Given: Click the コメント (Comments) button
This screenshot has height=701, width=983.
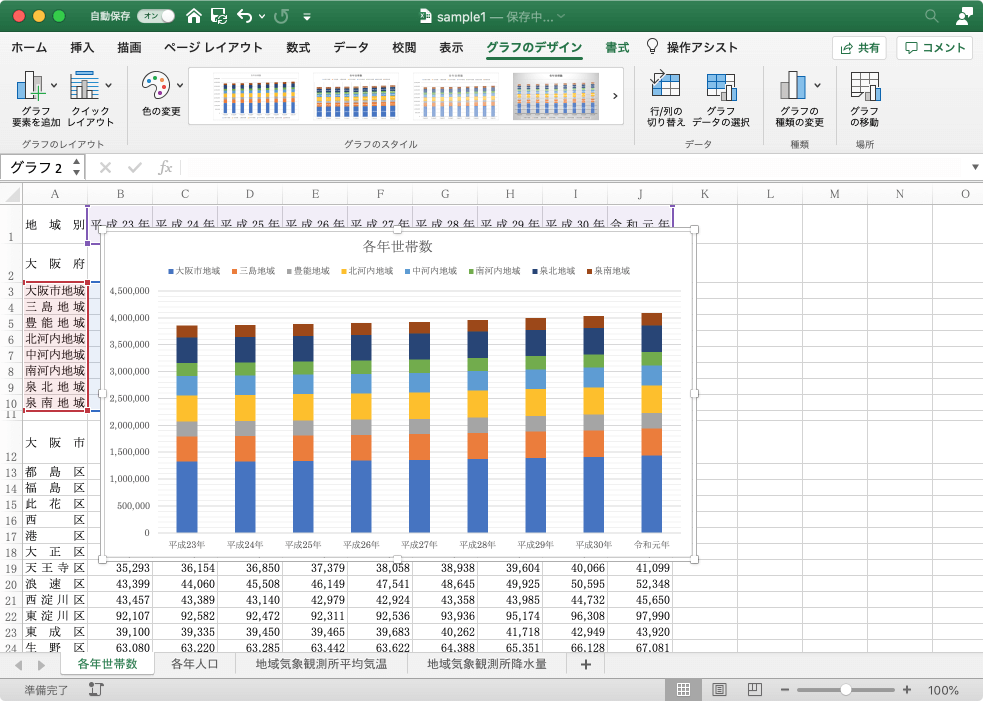Looking at the screenshot, I should point(935,47).
